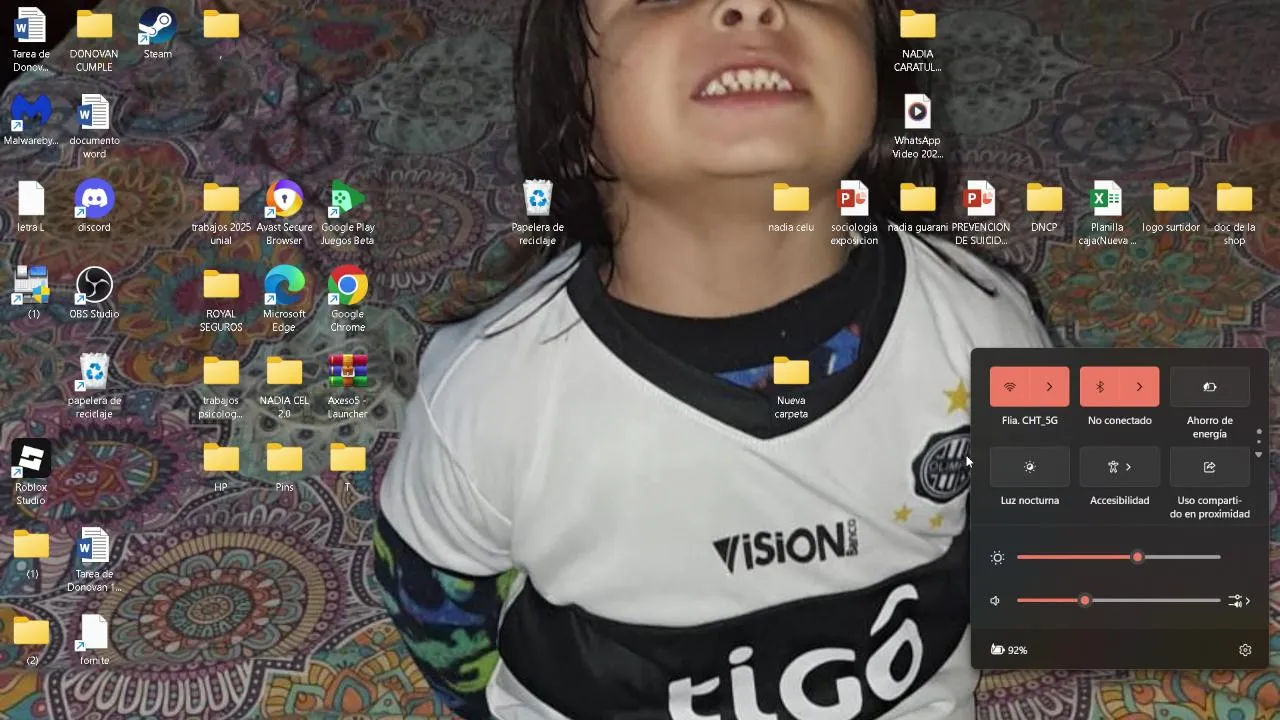Open the Malwarebytes shortcut
This screenshot has width=1280, height=720.
tap(31, 120)
